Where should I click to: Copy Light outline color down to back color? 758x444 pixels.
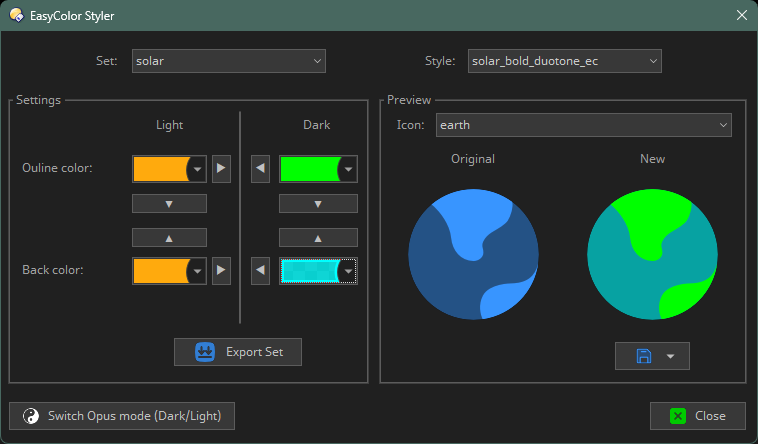(169, 204)
